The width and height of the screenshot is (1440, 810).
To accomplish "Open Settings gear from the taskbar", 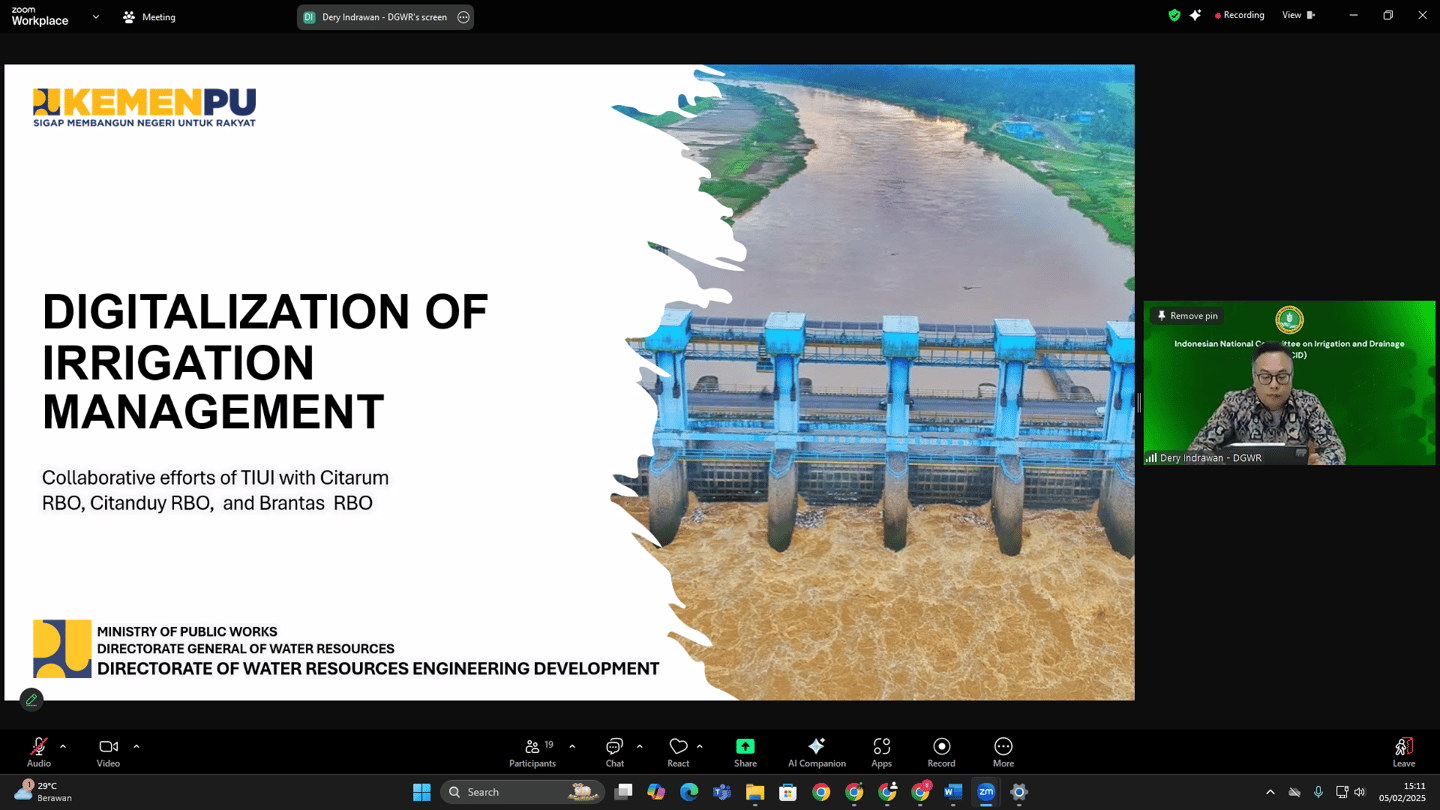I will click(1019, 792).
